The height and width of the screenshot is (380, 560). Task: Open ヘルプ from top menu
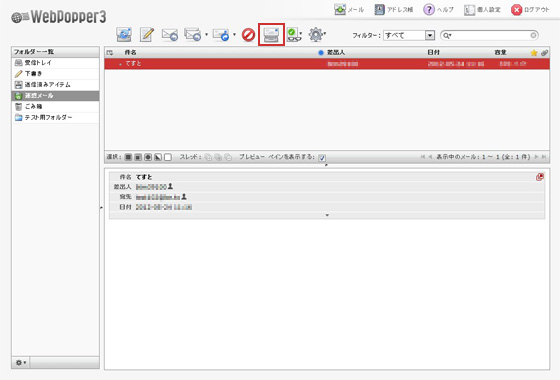coord(438,10)
